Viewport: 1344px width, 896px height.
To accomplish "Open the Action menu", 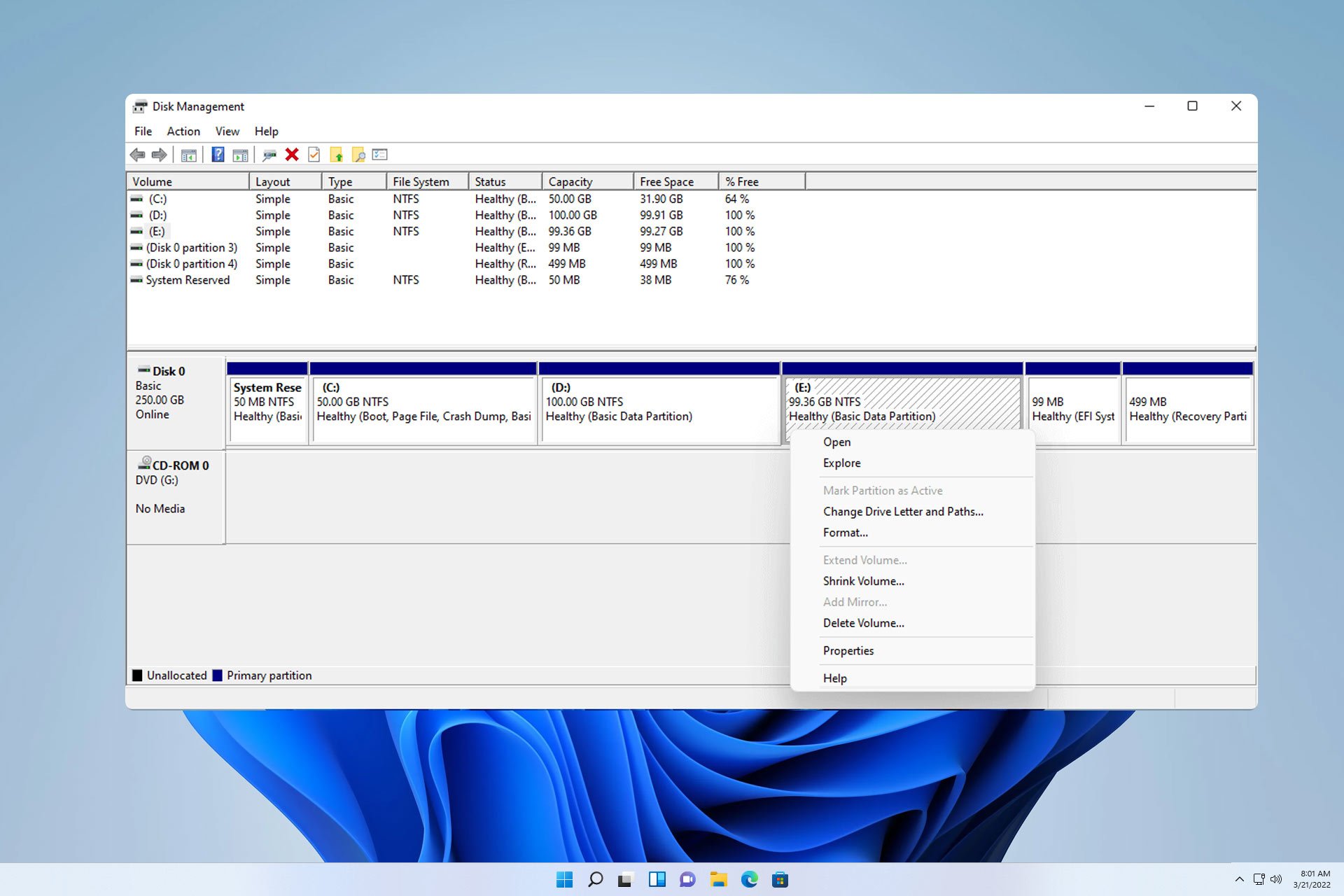I will 183,132.
